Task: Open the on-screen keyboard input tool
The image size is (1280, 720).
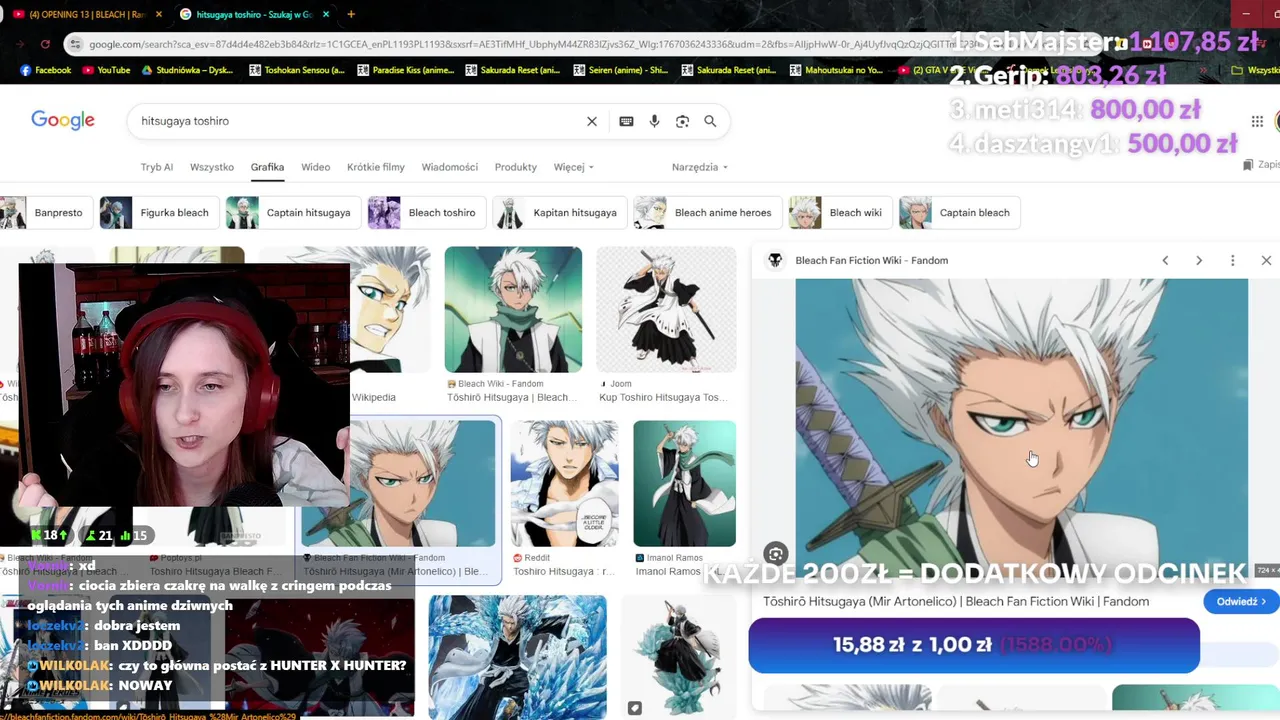Action: click(x=626, y=121)
